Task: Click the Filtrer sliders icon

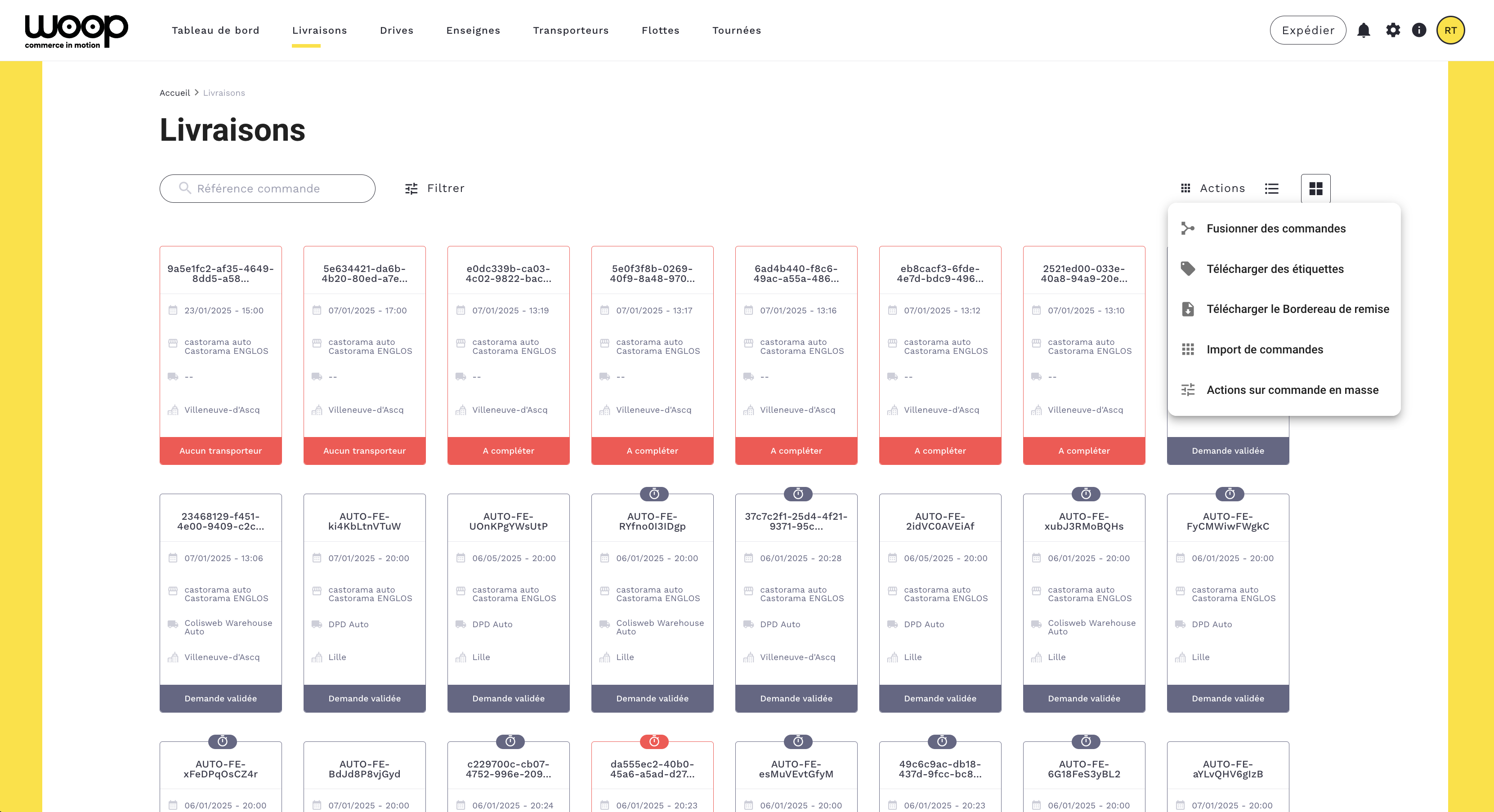Action: (411, 188)
